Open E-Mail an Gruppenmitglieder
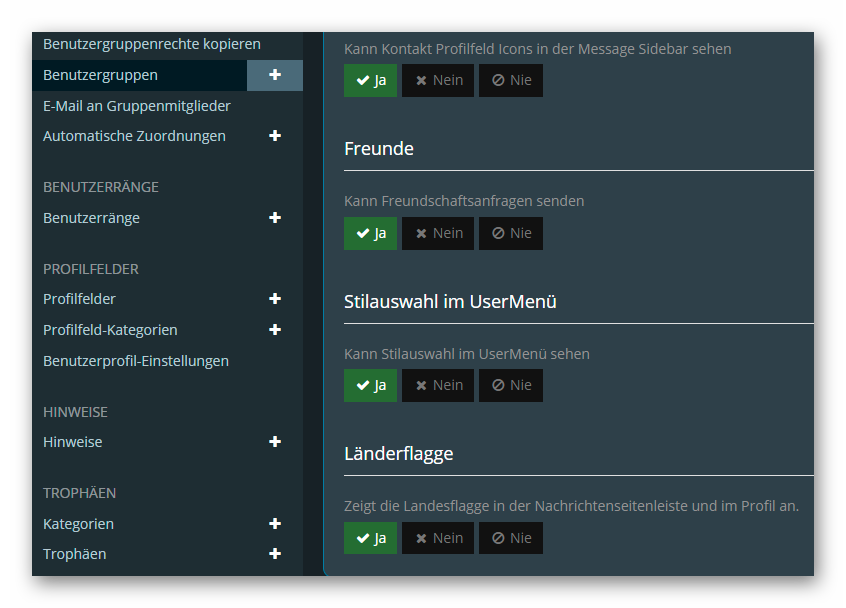The height and width of the screenshot is (608, 846). (137, 106)
